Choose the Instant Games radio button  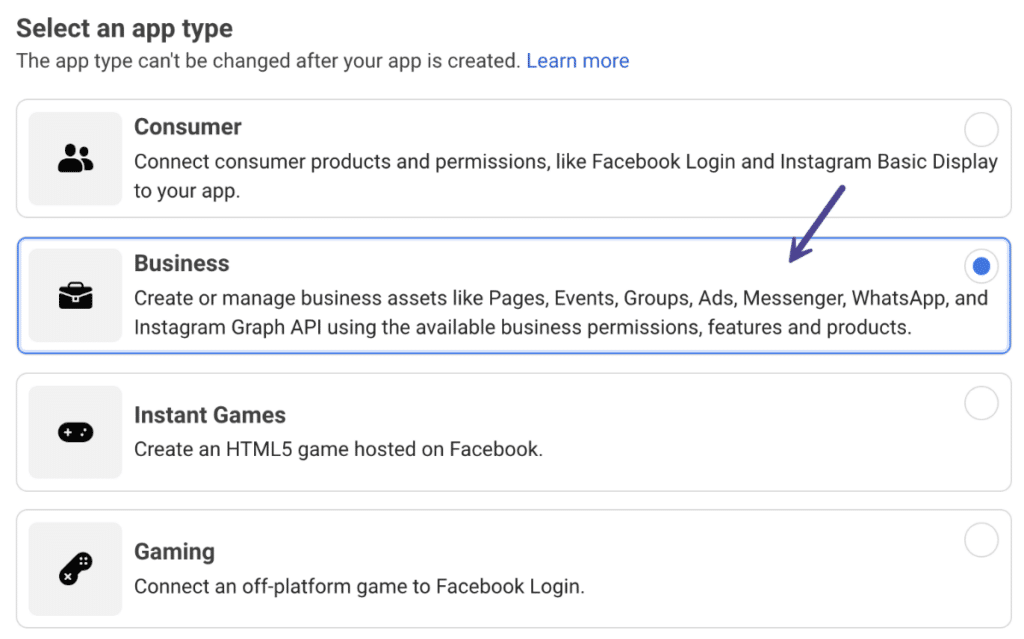tap(981, 402)
